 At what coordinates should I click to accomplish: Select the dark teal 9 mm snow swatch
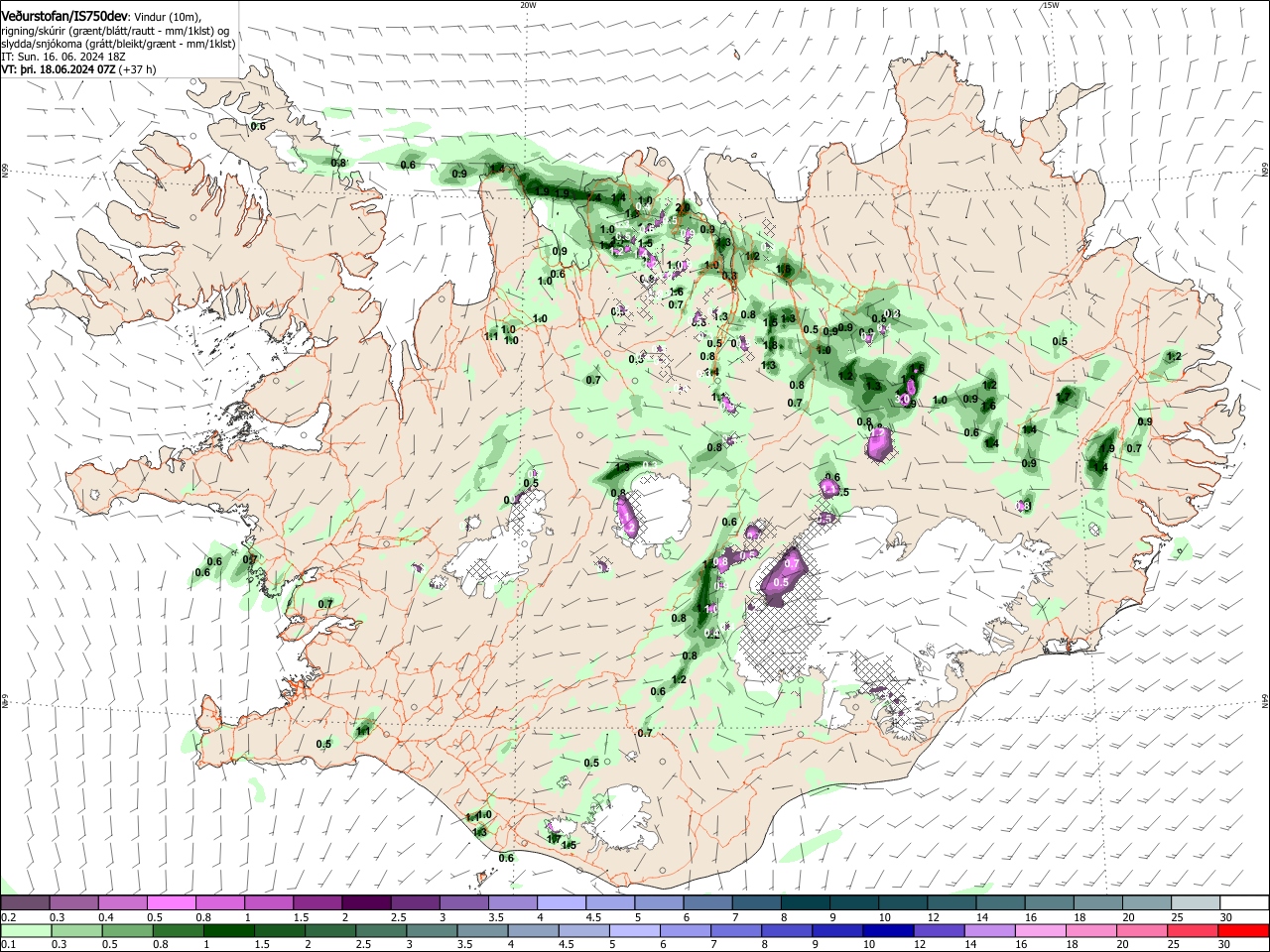tap(854, 903)
